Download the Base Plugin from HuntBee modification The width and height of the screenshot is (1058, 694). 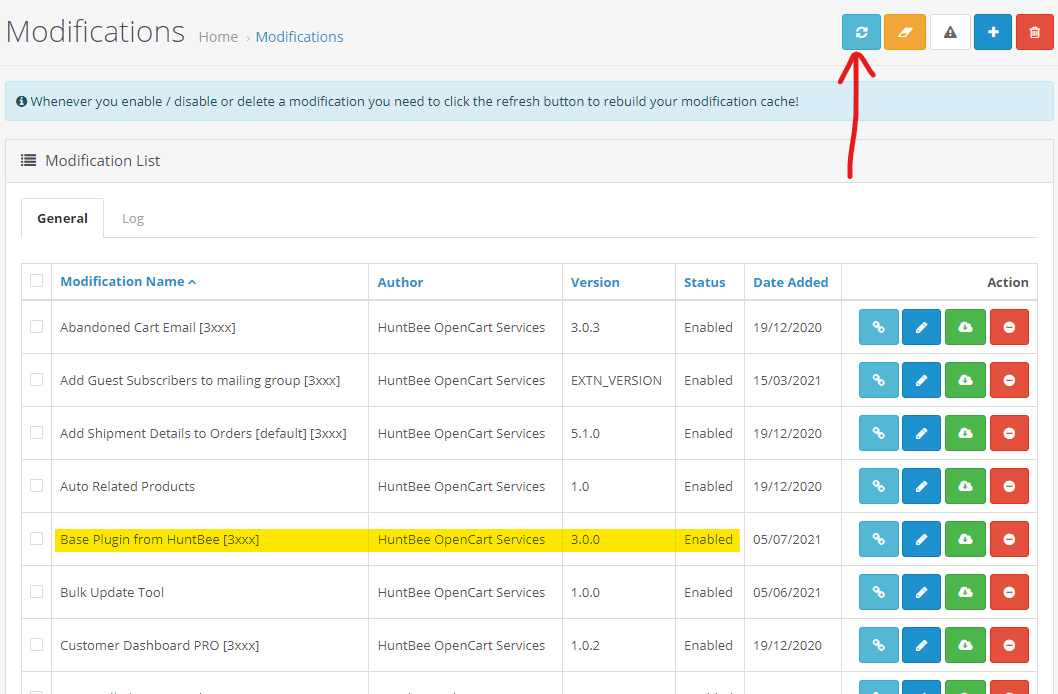click(966, 539)
